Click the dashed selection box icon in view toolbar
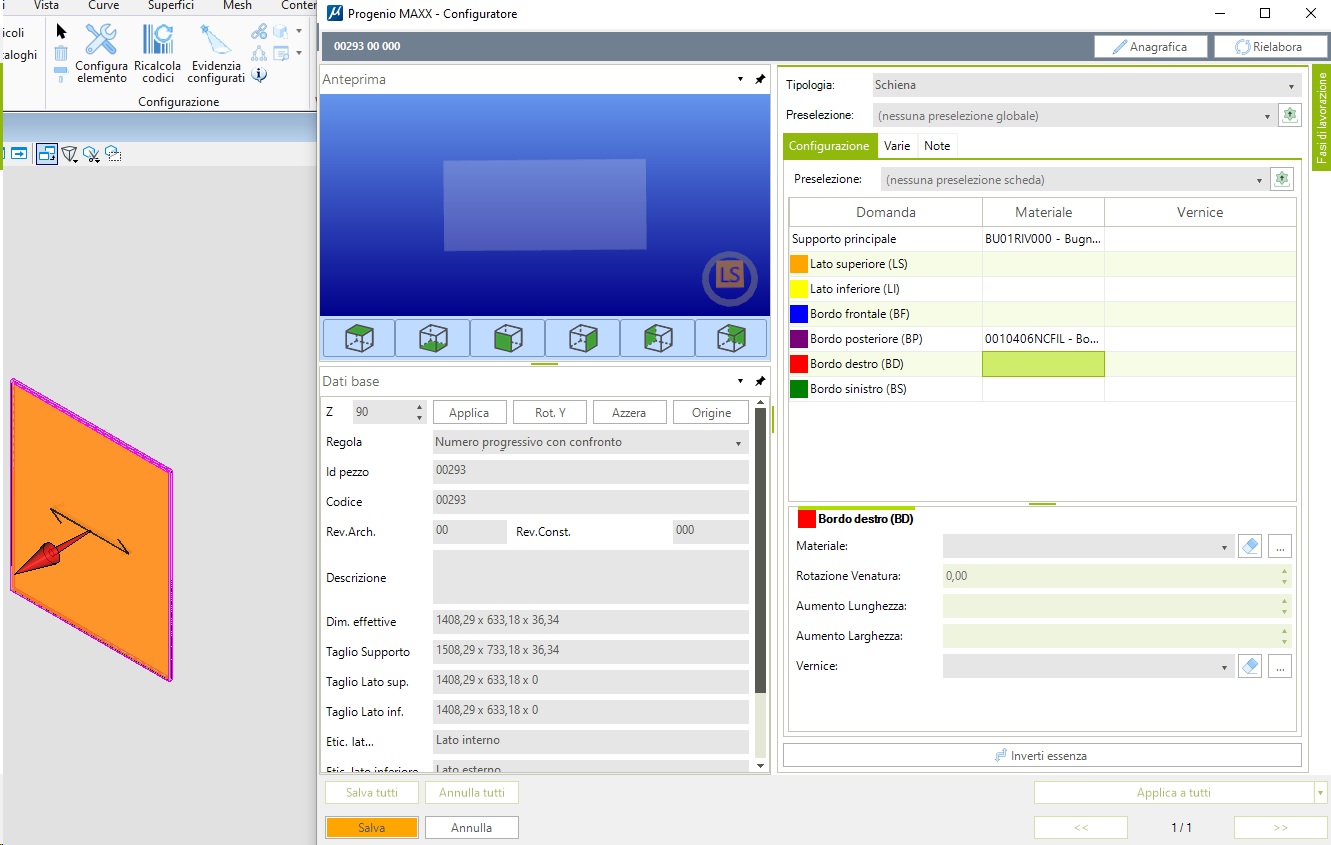 click(x=113, y=154)
